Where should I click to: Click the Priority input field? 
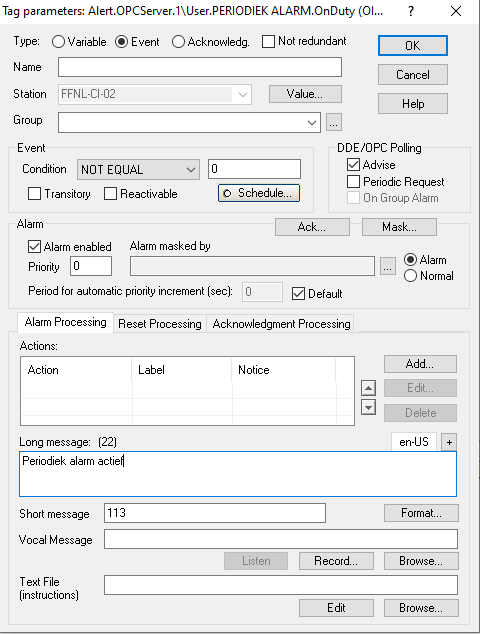point(91,266)
